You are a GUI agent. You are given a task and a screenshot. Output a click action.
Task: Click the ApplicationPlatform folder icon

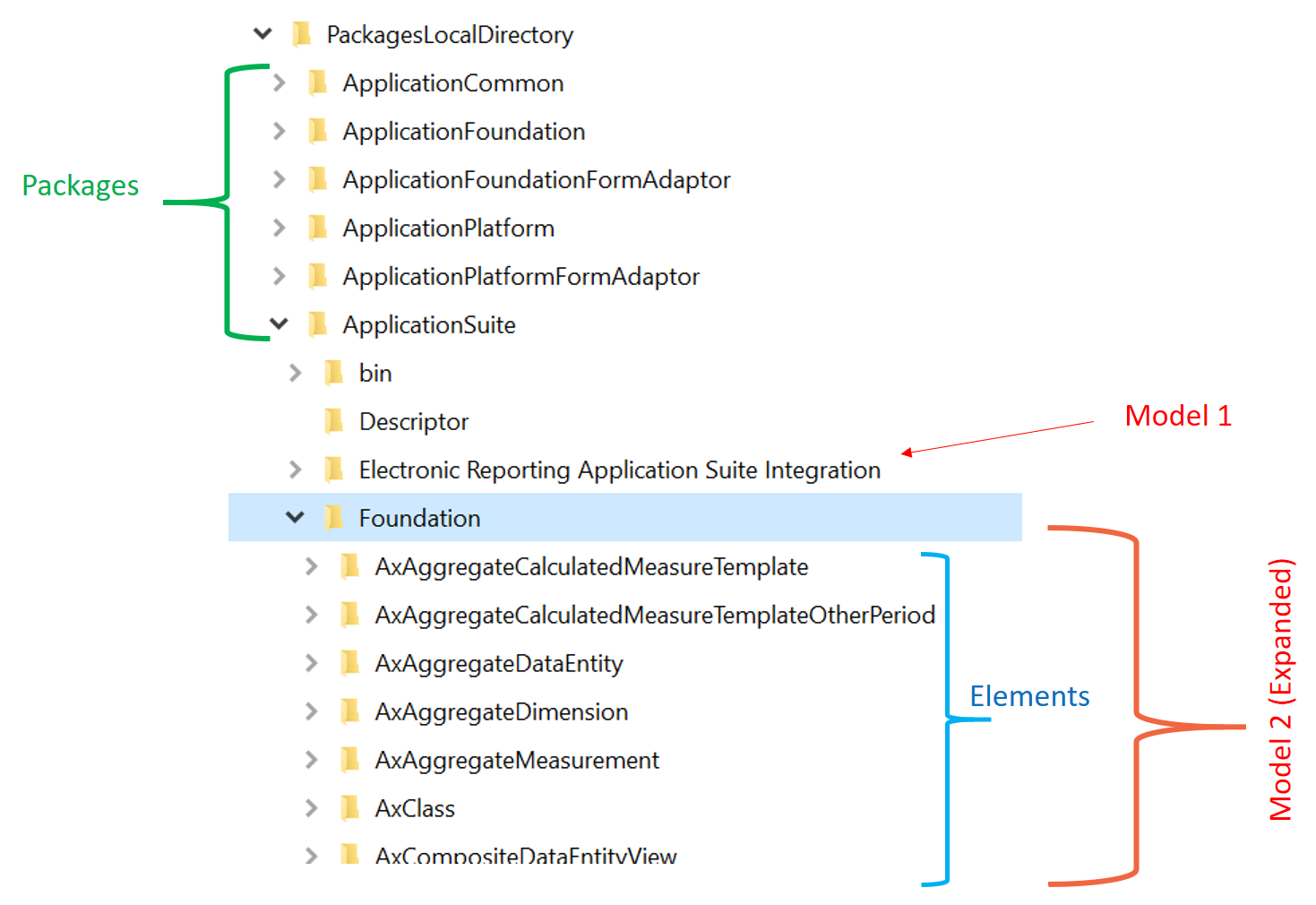tap(317, 228)
